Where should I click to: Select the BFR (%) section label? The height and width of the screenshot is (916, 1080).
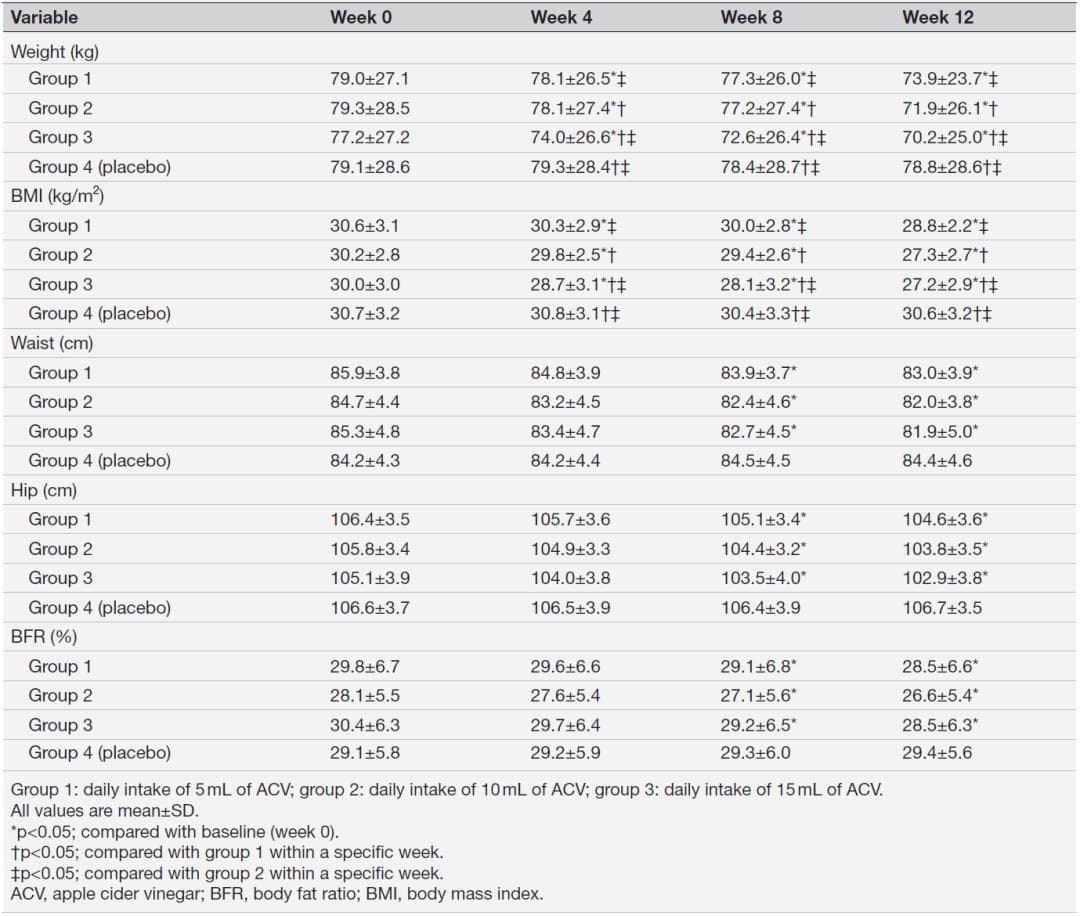click(43, 636)
